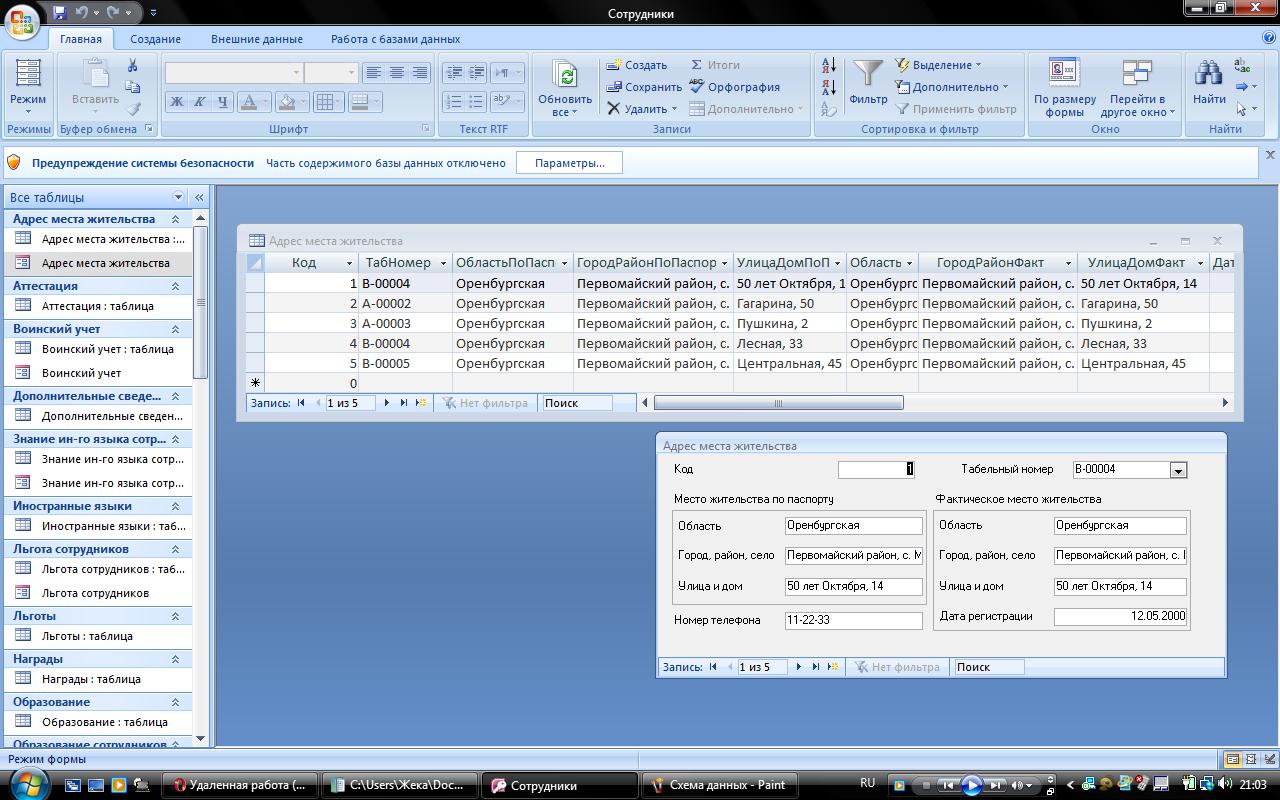Viewport: 1280px width, 800px height.
Task: Click Создать new record button
Action: (x=637, y=65)
